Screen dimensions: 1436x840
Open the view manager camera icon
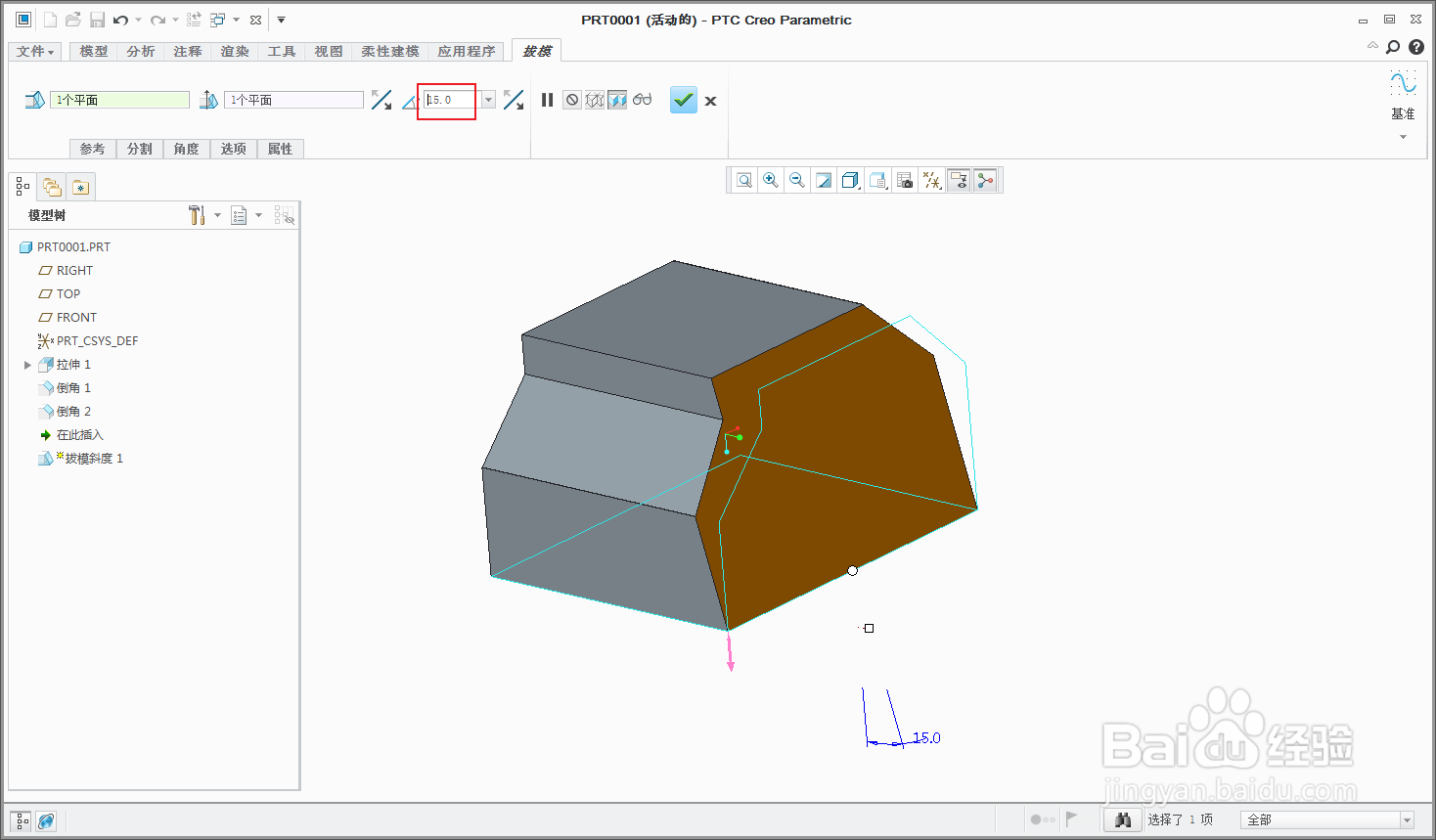pyautogui.click(x=905, y=180)
